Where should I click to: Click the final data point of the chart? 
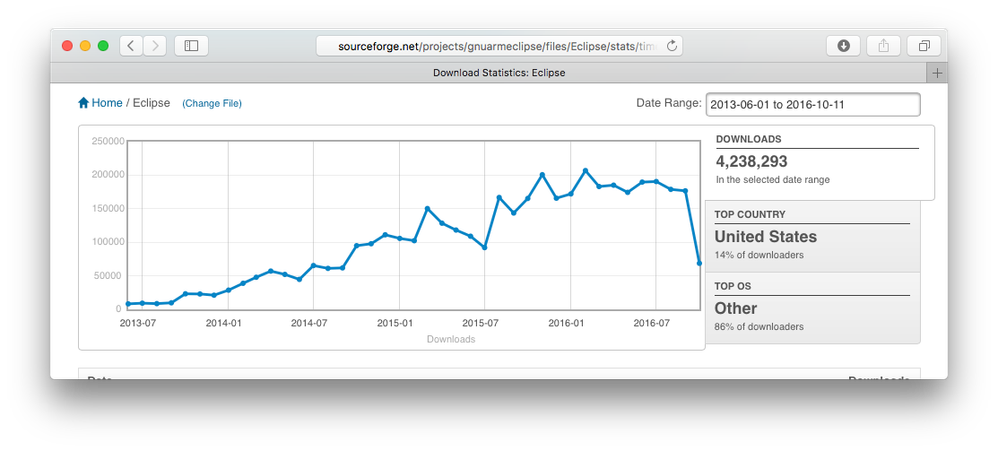coord(699,263)
